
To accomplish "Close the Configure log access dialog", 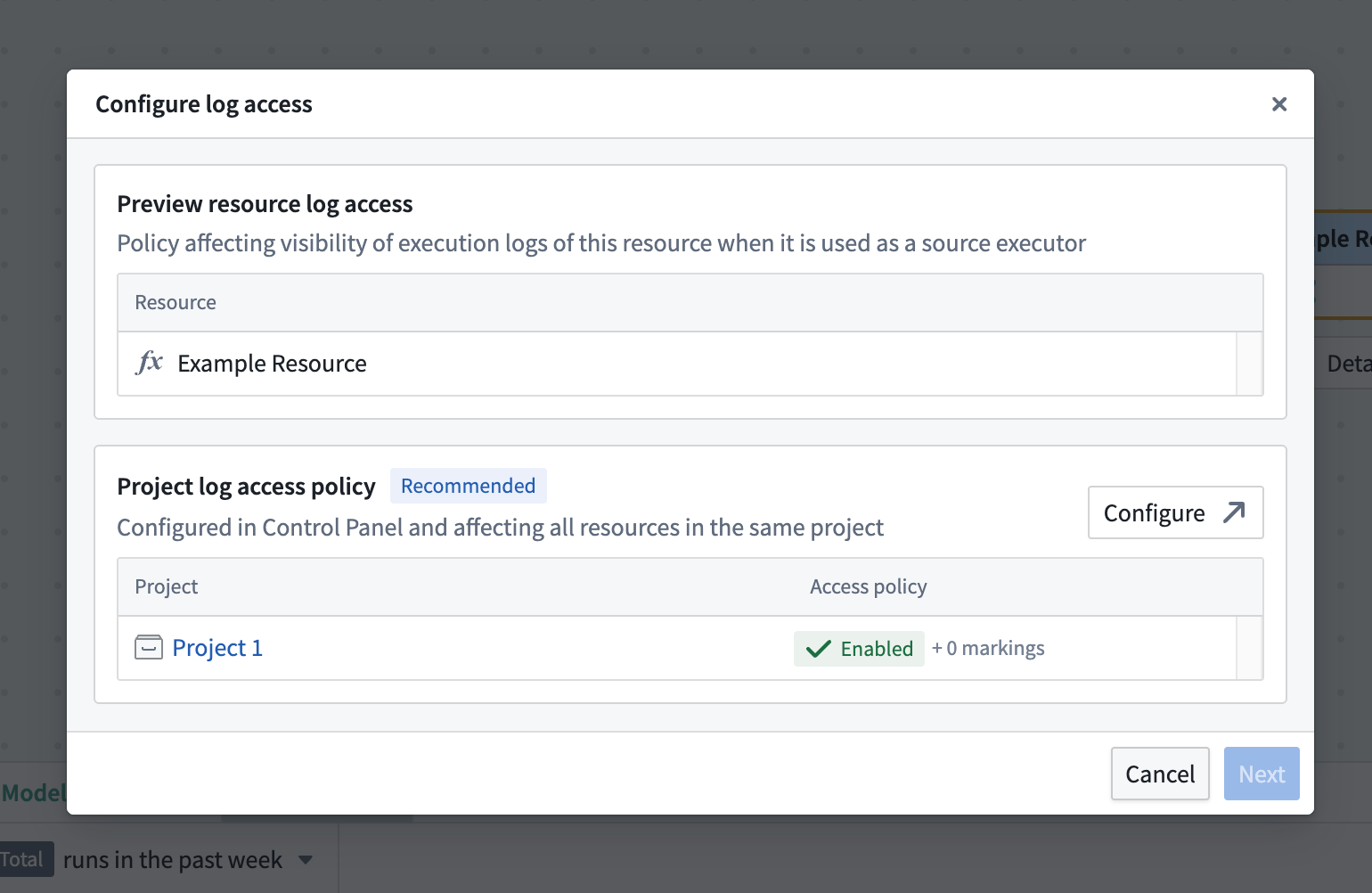I will tap(1279, 104).
